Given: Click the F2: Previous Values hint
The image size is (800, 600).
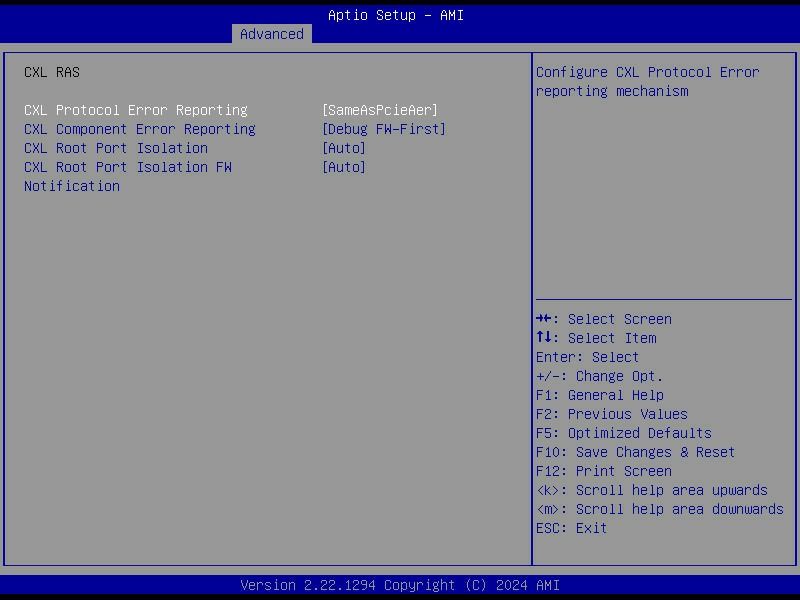Looking at the screenshot, I should pyautogui.click(x=612, y=414).
